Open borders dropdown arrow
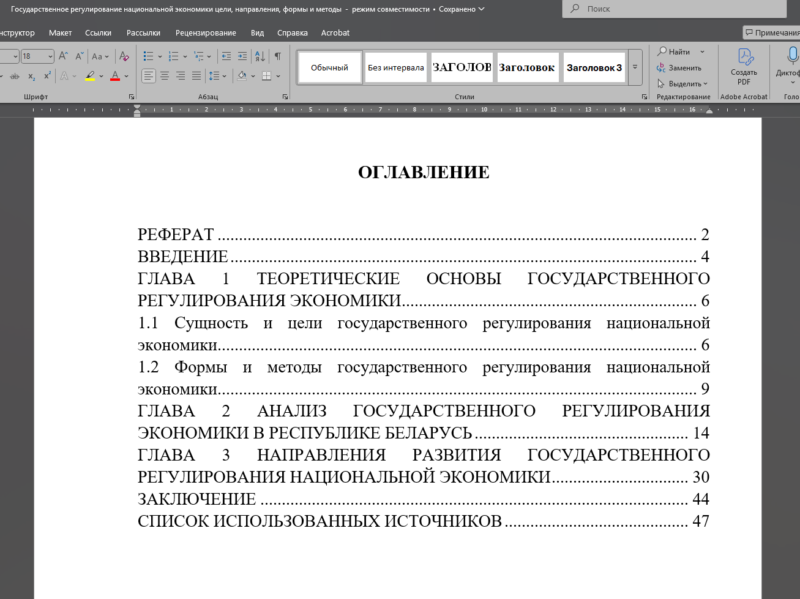Viewport: 800px width, 599px height. click(278, 77)
